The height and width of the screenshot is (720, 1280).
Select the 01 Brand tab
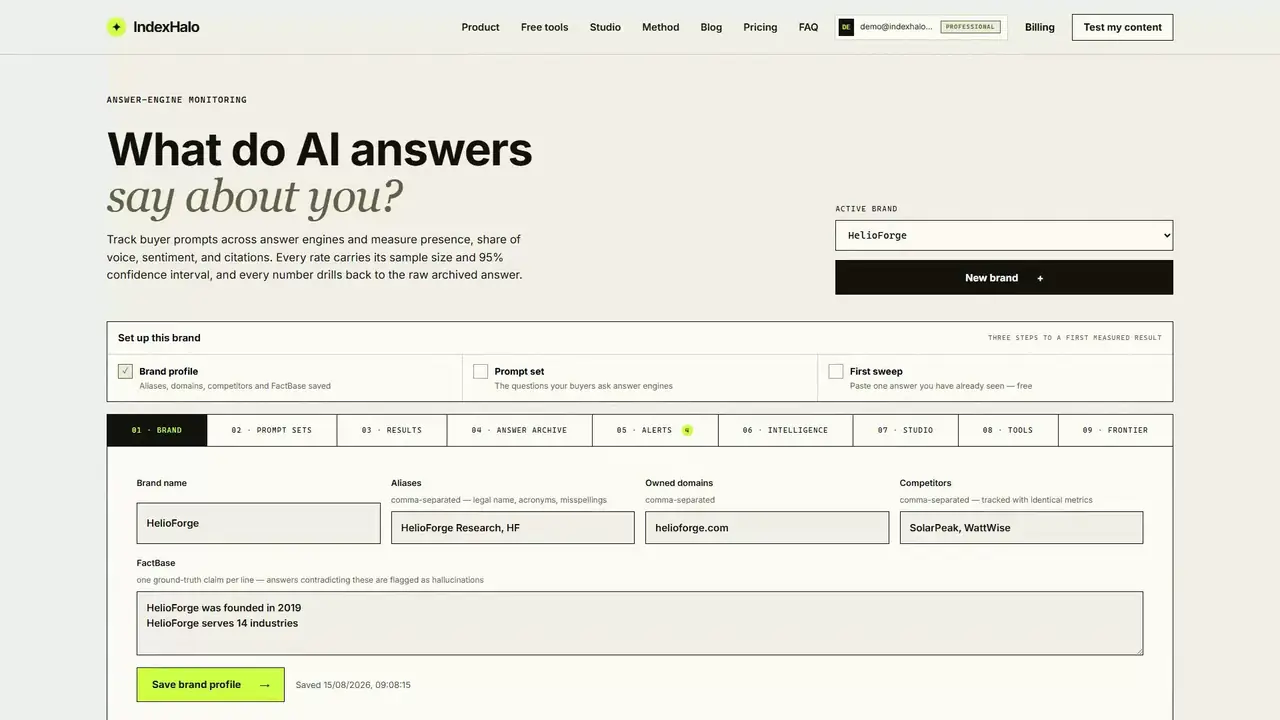[157, 430]
